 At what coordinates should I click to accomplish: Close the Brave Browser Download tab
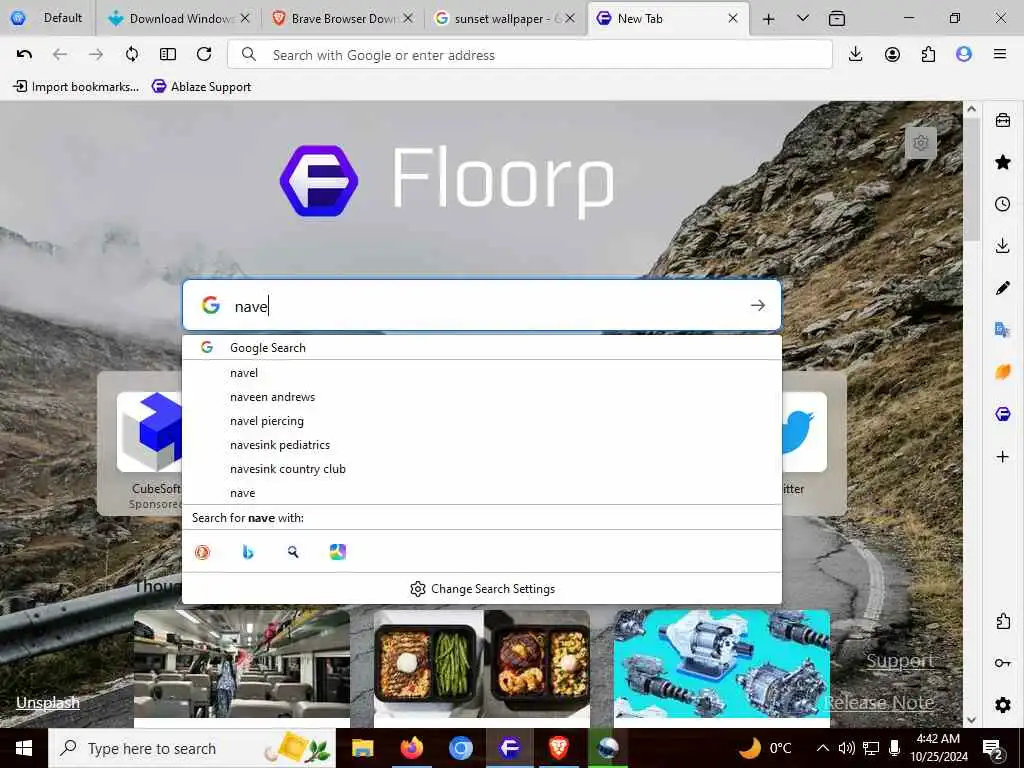(408, 18)
